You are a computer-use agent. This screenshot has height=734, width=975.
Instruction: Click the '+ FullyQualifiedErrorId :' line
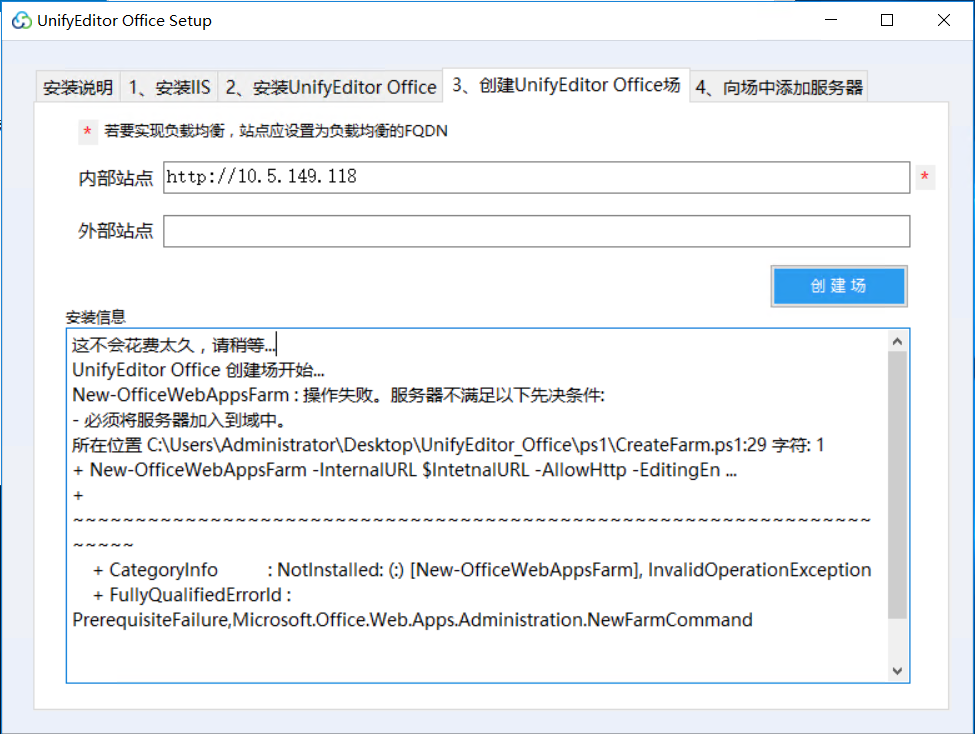click(192, 595)
